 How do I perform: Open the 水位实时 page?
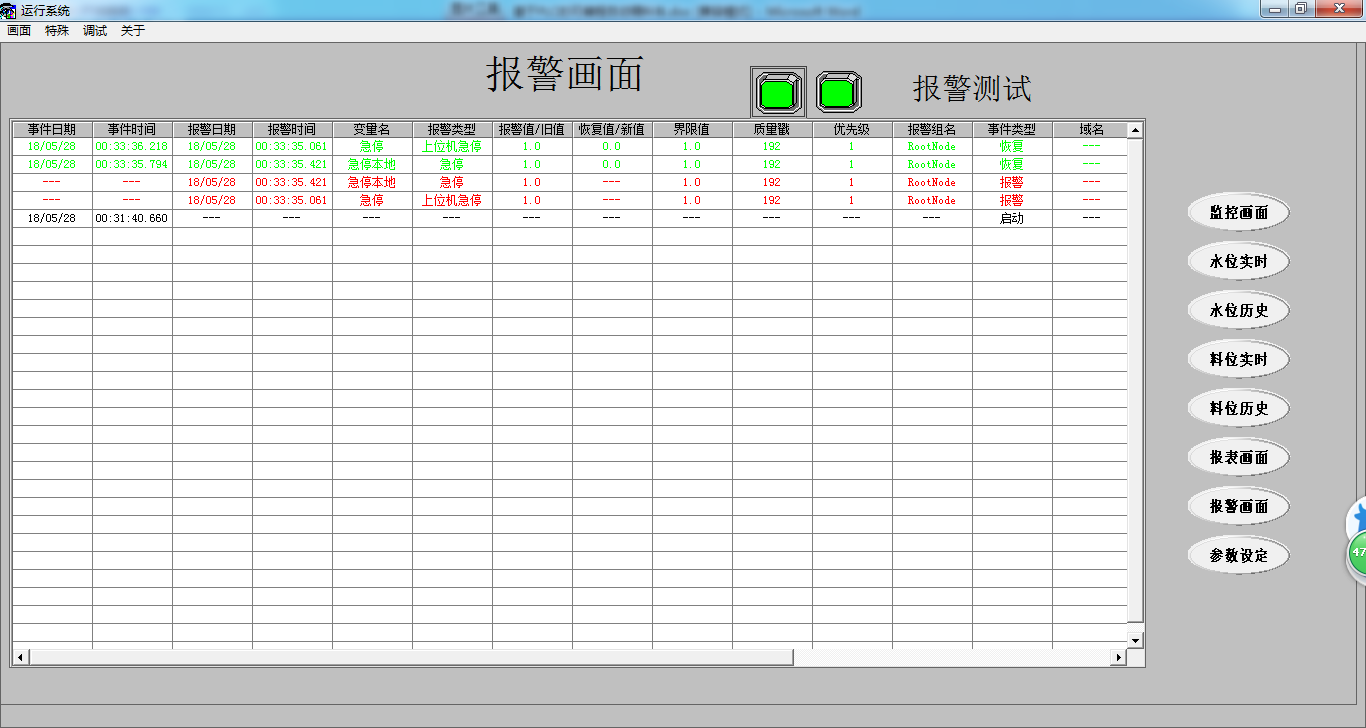1239,262
